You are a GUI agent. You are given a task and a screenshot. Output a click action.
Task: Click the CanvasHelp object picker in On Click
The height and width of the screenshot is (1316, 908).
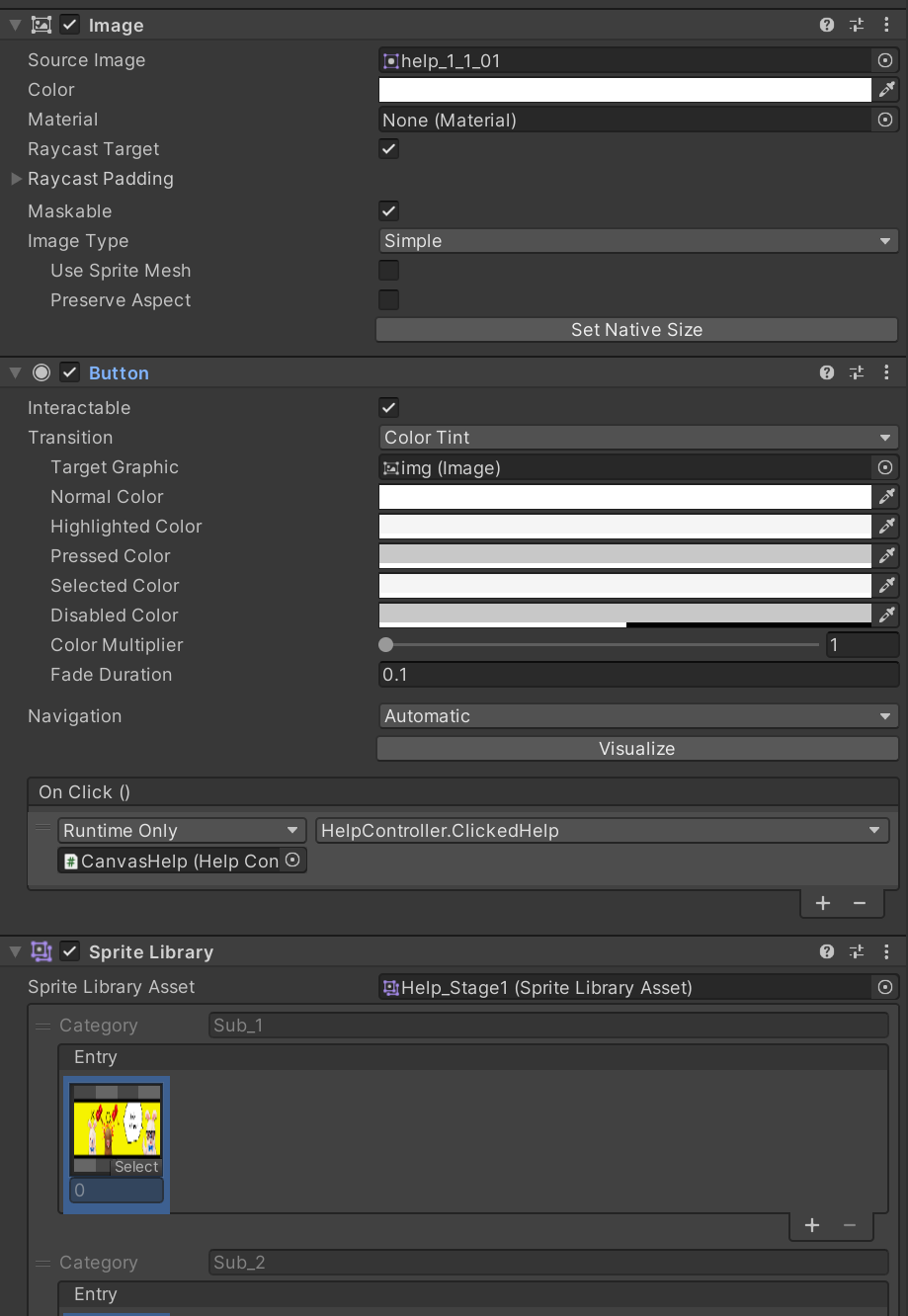[291, 860]
